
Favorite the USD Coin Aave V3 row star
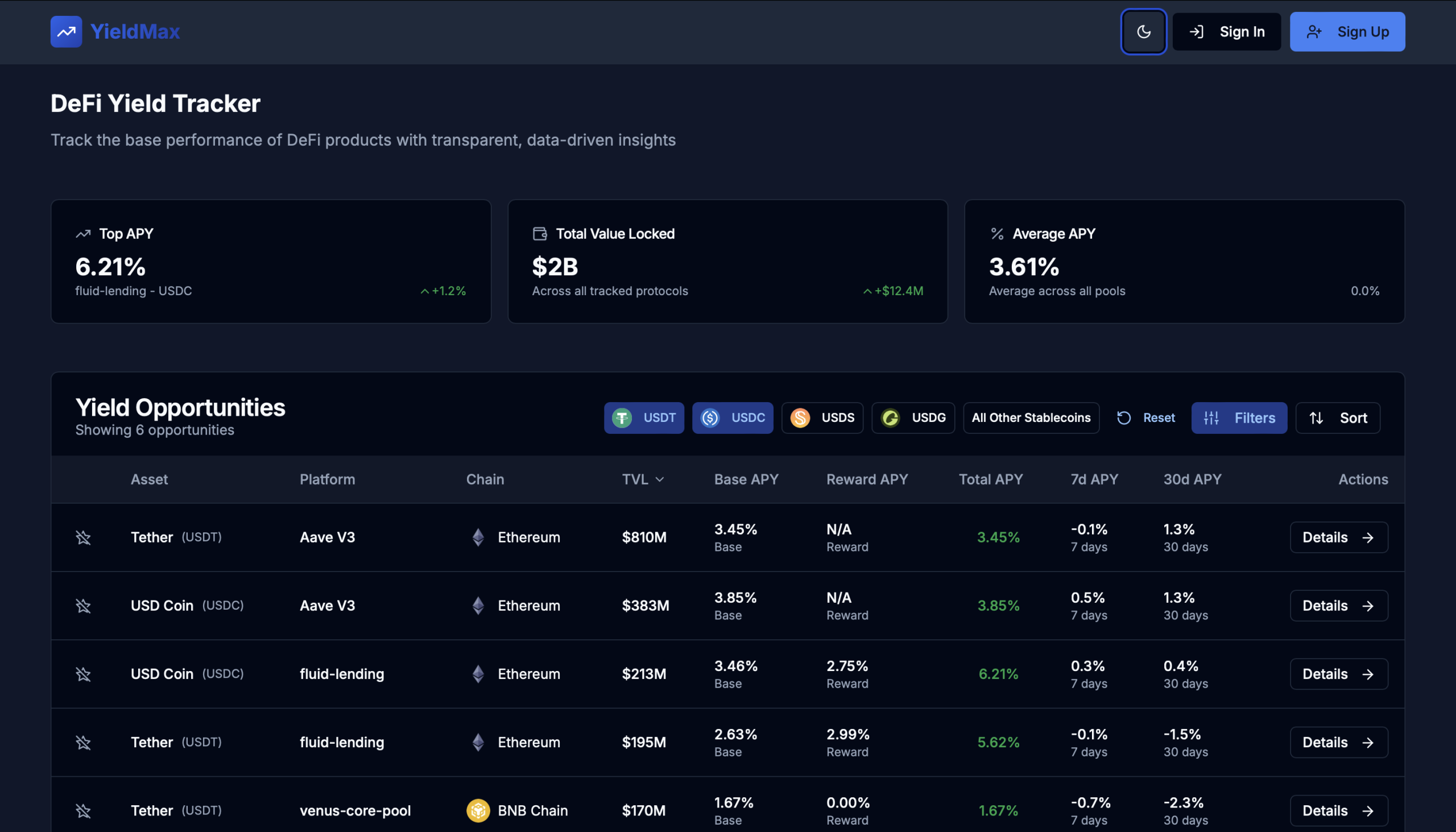pos(84,606)
